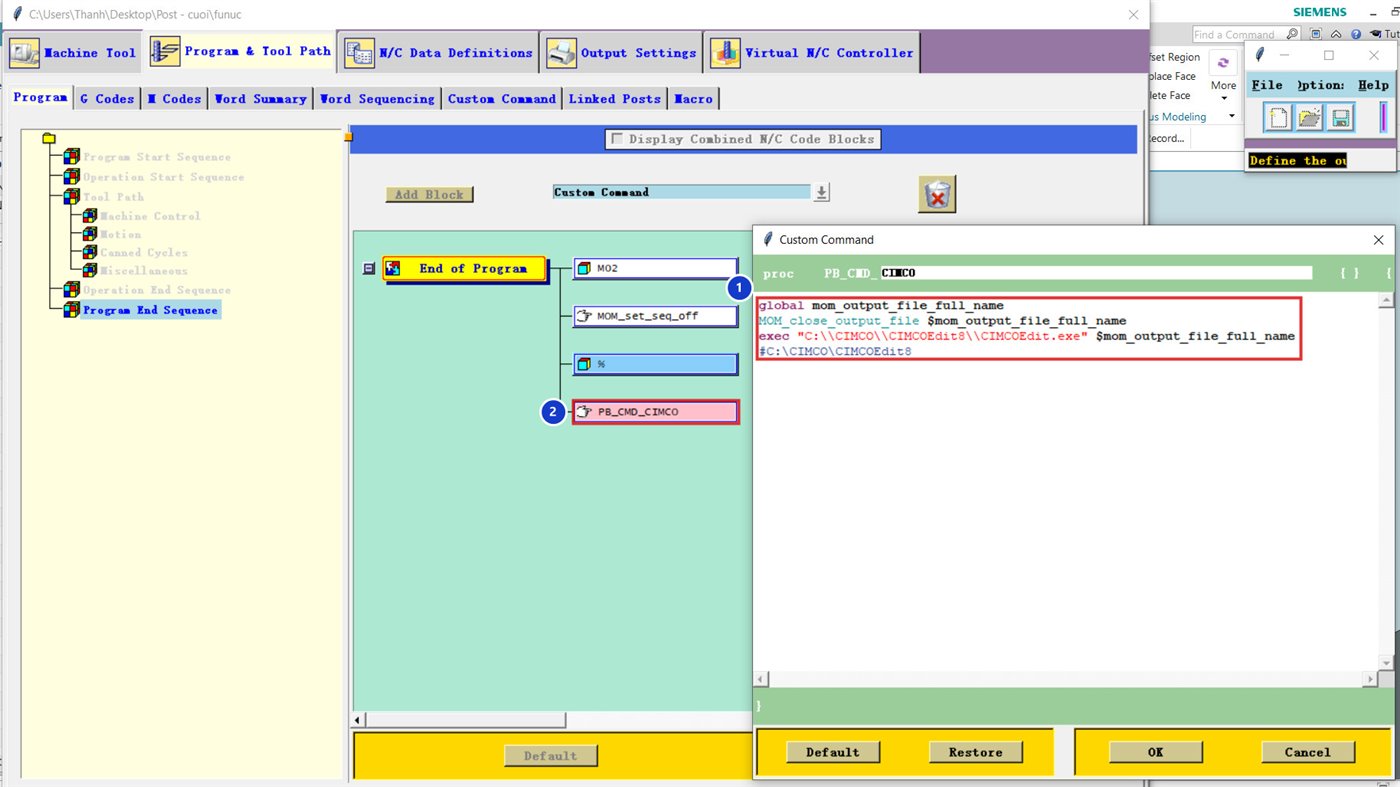Click the cube icon beside Machine Control
The width and height of the screenshot is (1400, 787).
90,216
